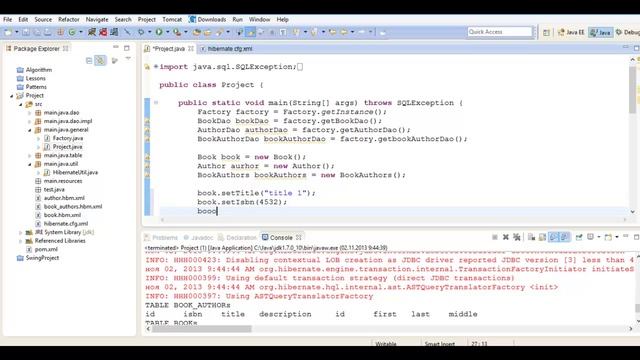
Task: Collapse the main.java.util package
Action: coord(29,164)
